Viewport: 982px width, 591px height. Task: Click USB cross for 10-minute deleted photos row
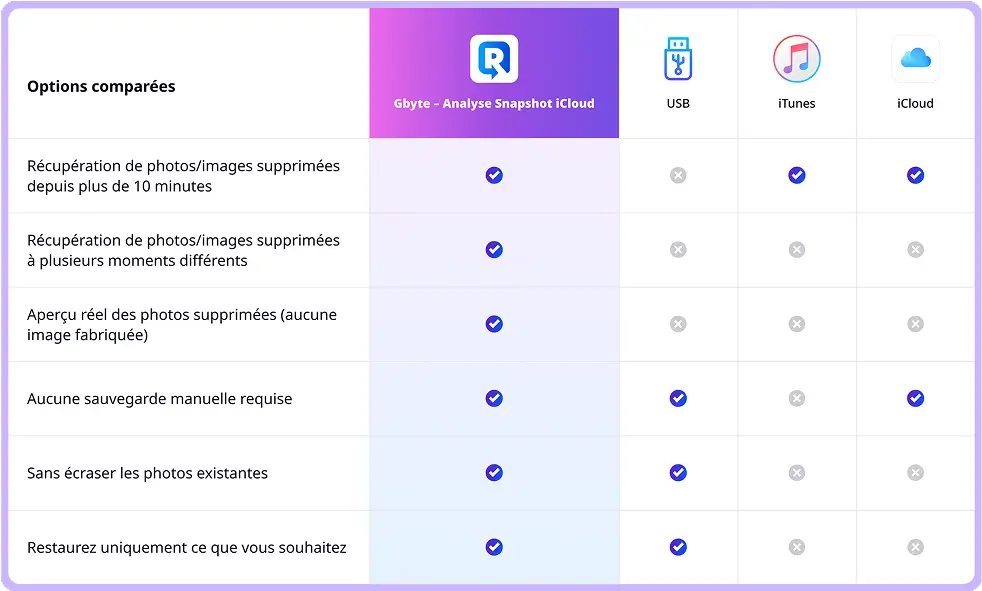(678, 175)
